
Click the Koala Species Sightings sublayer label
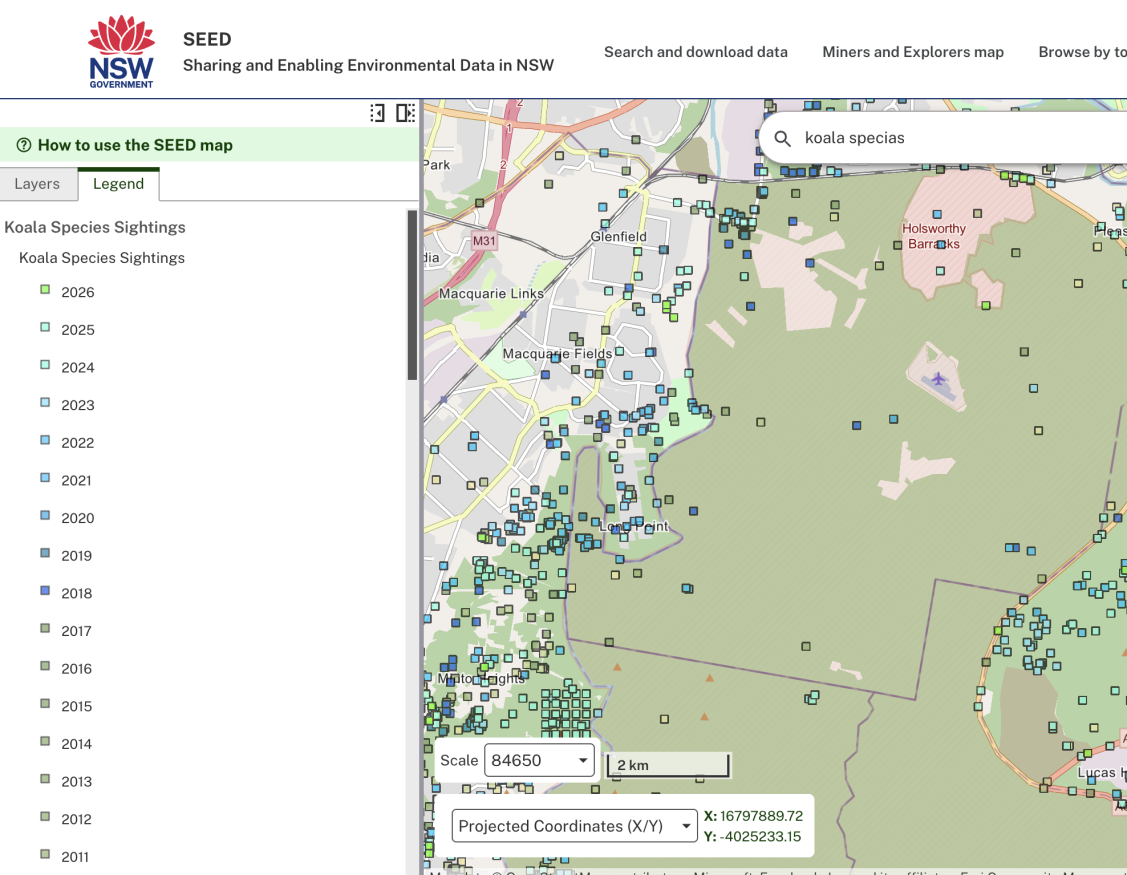pos(102,258)
